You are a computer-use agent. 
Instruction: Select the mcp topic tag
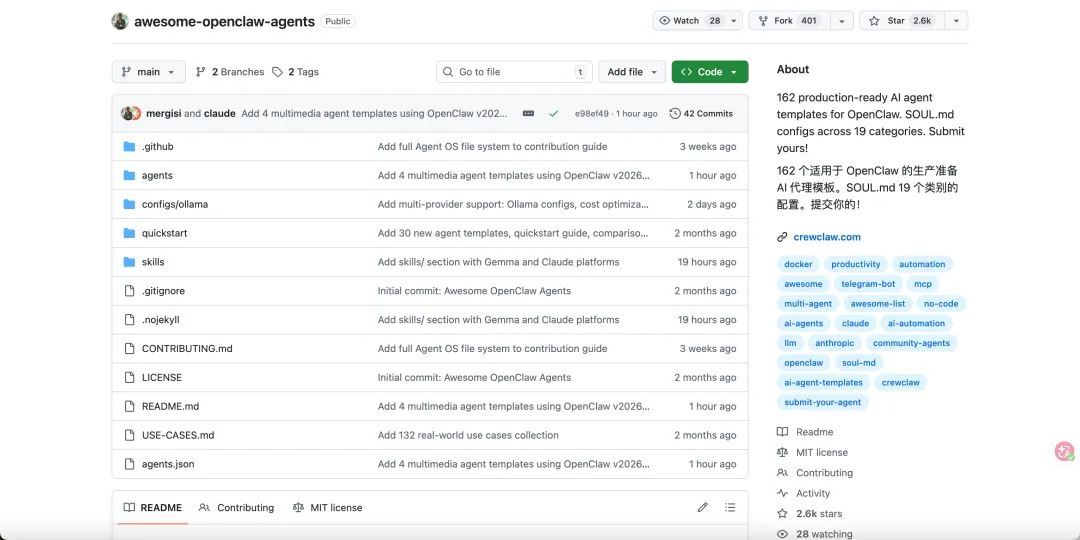(x=923, y=284)
